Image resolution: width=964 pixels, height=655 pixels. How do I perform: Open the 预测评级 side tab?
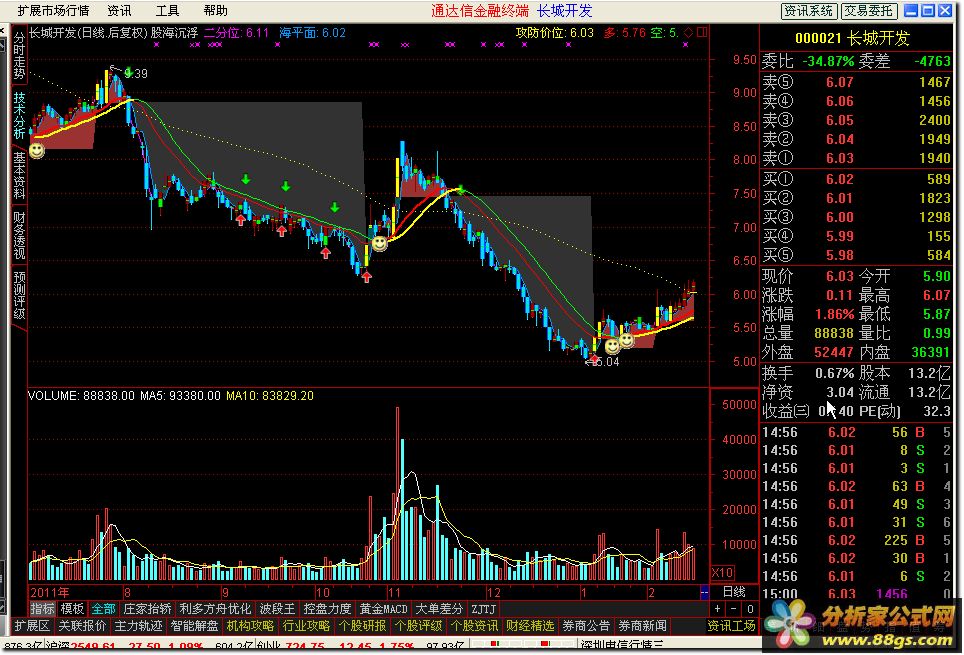(x=20, y=296)
